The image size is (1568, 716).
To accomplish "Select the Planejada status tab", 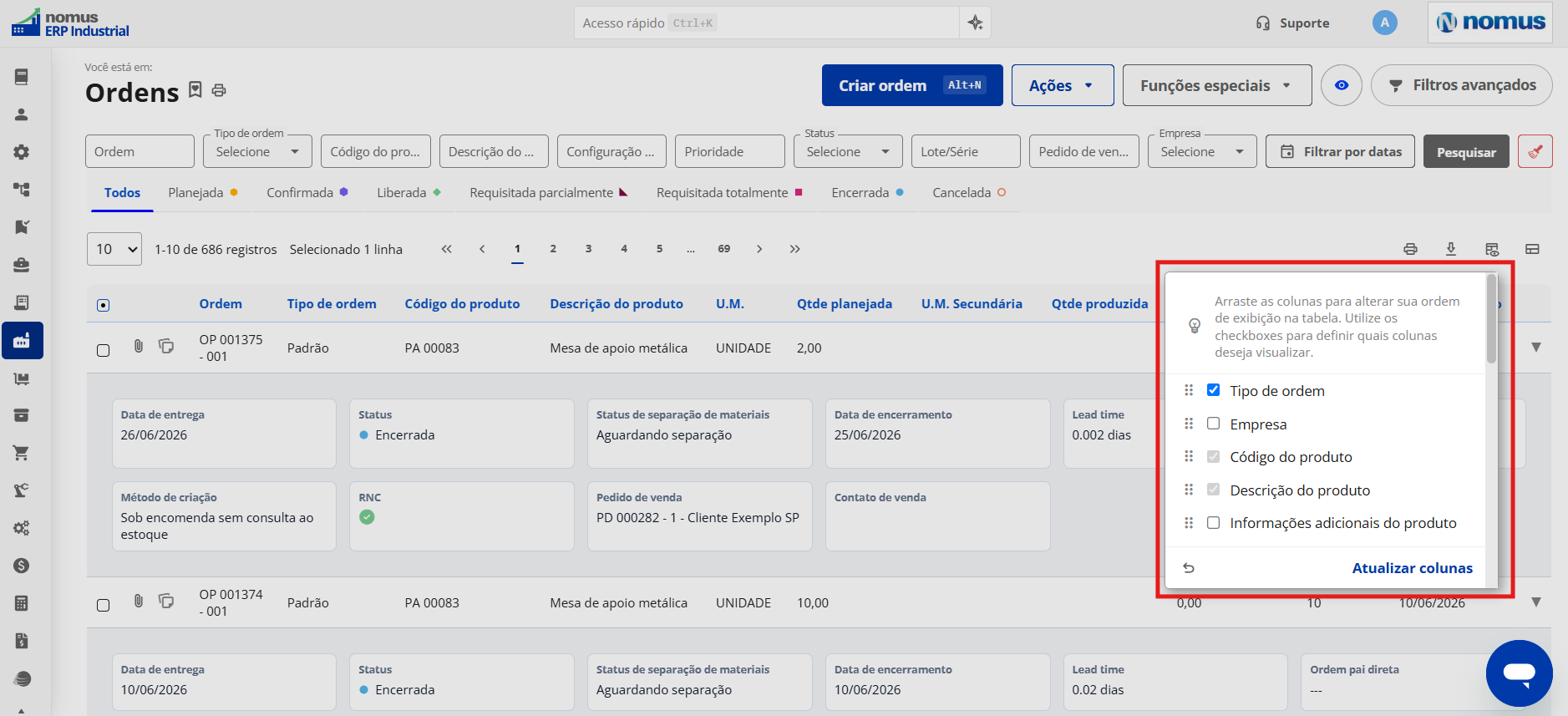I will pyautogui.click(x=203, y=193).
